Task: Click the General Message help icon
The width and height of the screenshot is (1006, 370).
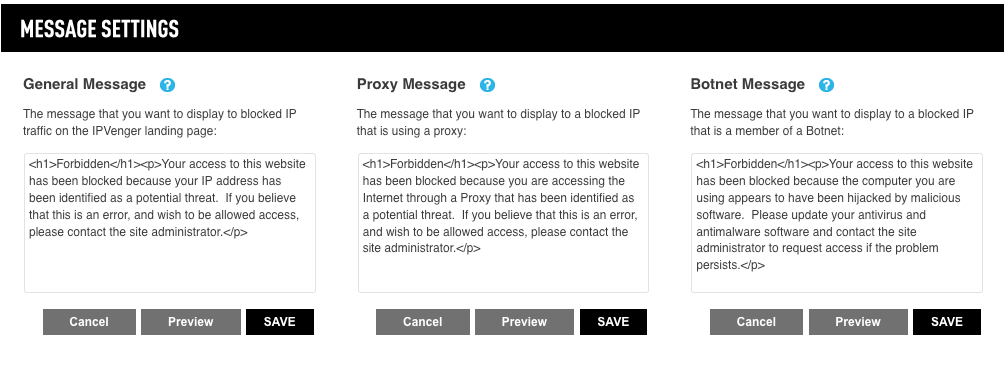Action: [x=167, y=85]
